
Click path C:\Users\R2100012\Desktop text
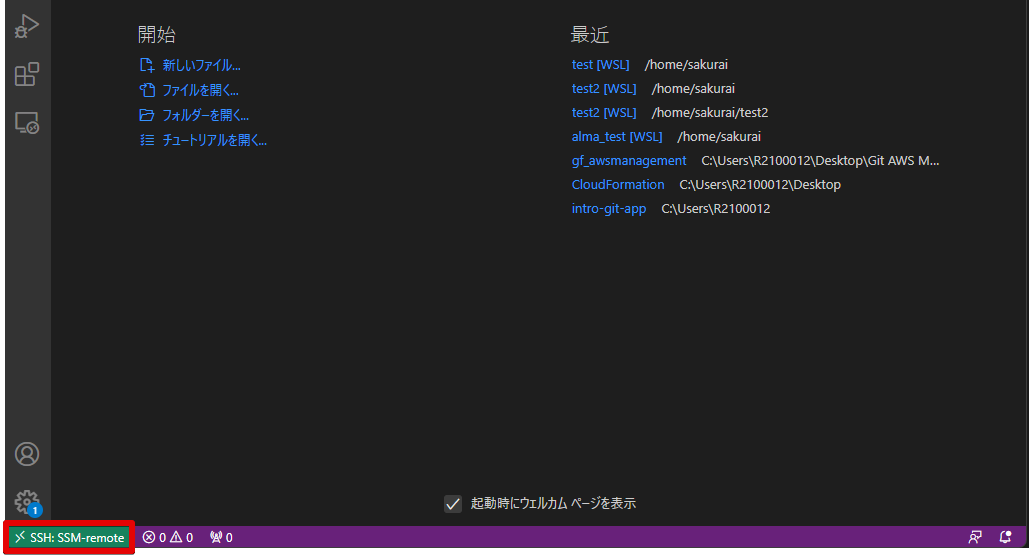[760, 184]
